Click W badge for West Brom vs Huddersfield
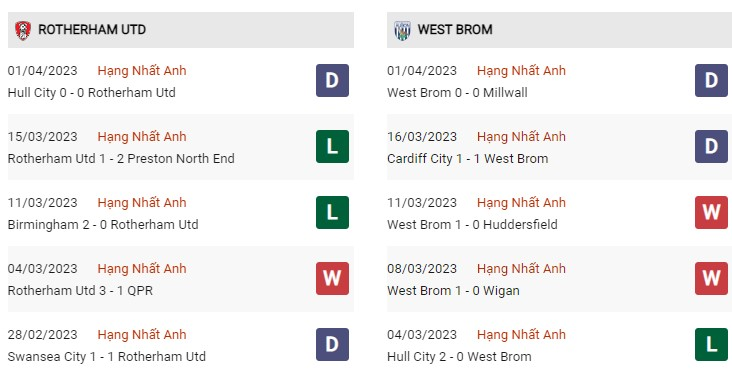This screenshot has height=373, width=732. point(711,212)
